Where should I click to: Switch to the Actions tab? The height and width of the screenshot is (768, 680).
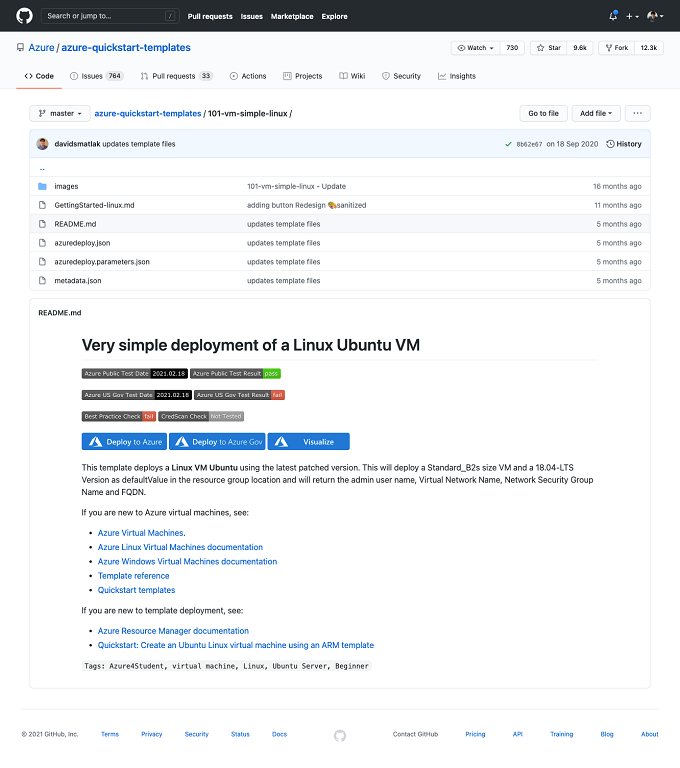point(248,76)
